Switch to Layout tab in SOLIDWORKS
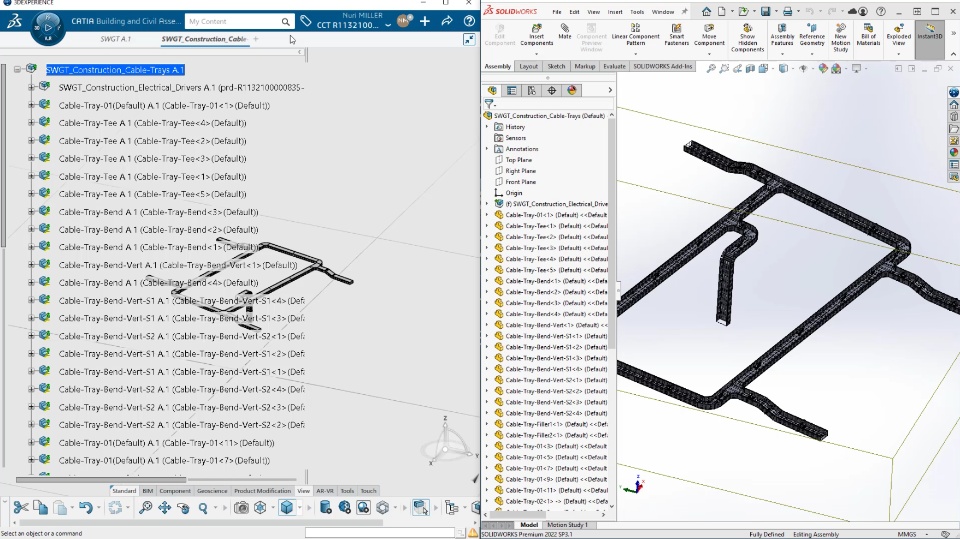Screen dimensions: 960x539 [528, 66]
